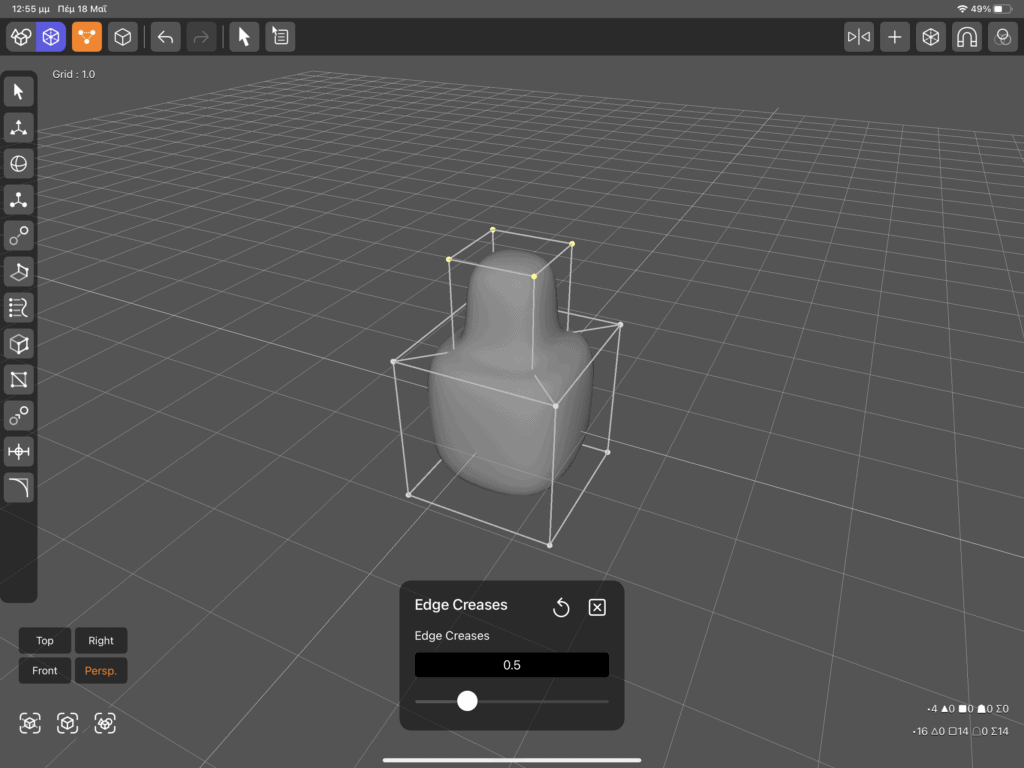Switch to the Front view

tap(45, 671)
